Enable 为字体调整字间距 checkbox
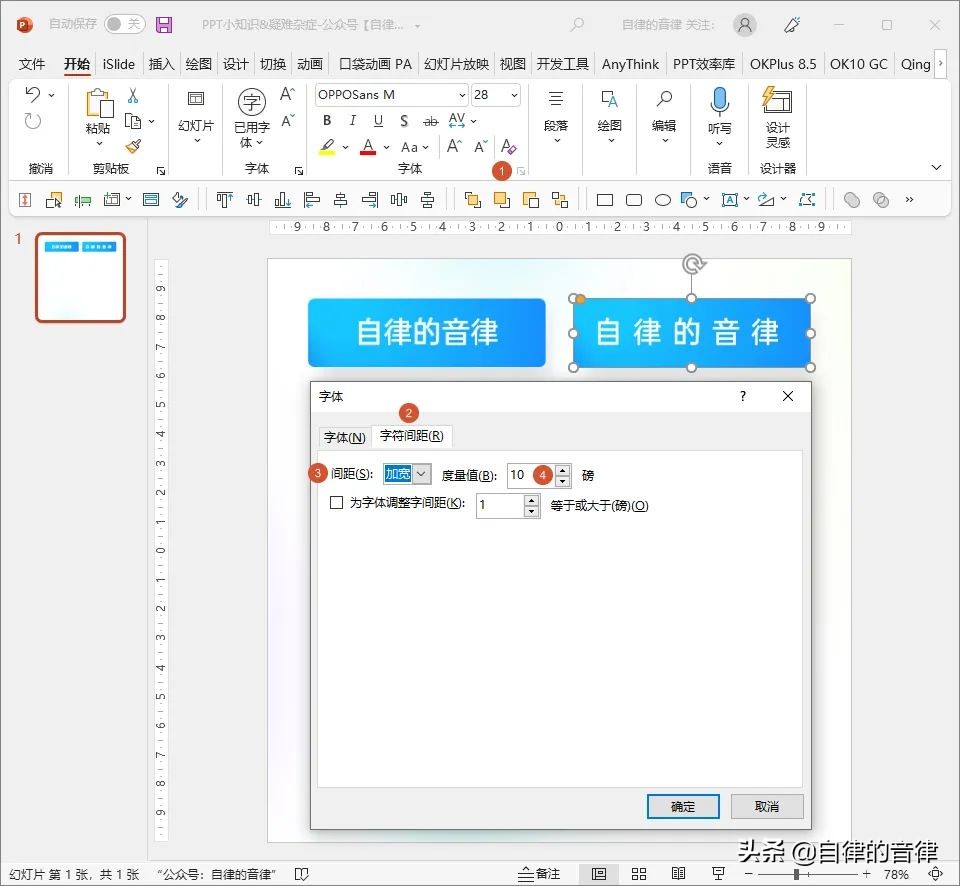The image size is (960, 886). pos(337,505)
